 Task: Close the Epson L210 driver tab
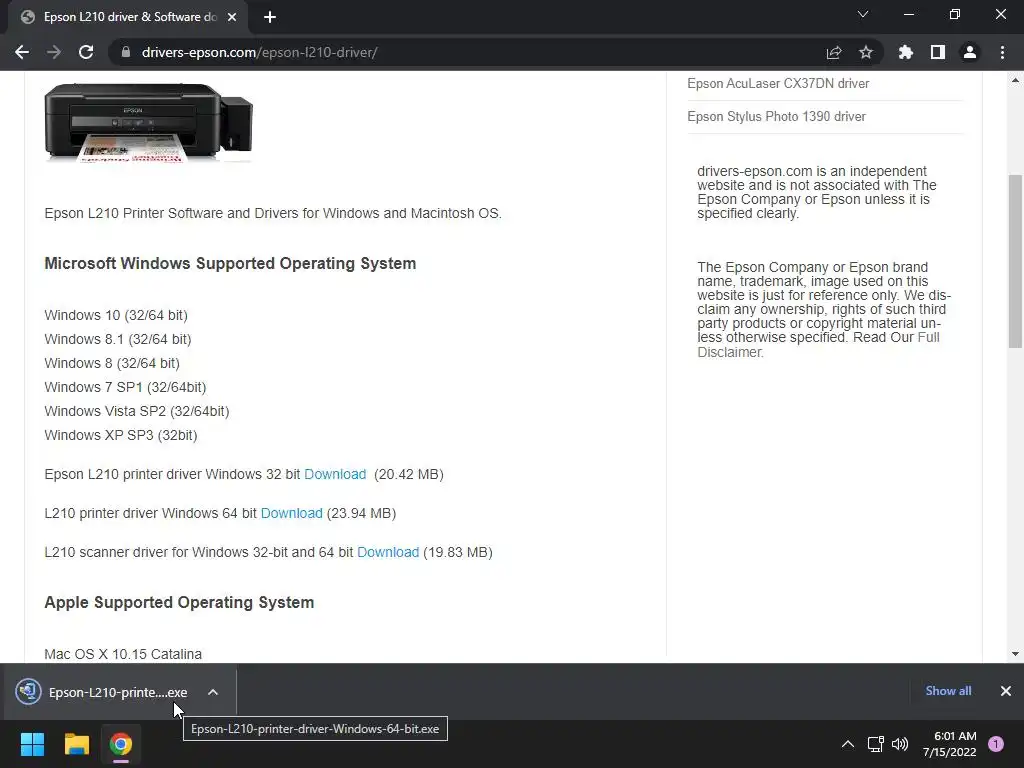(232, 18)
